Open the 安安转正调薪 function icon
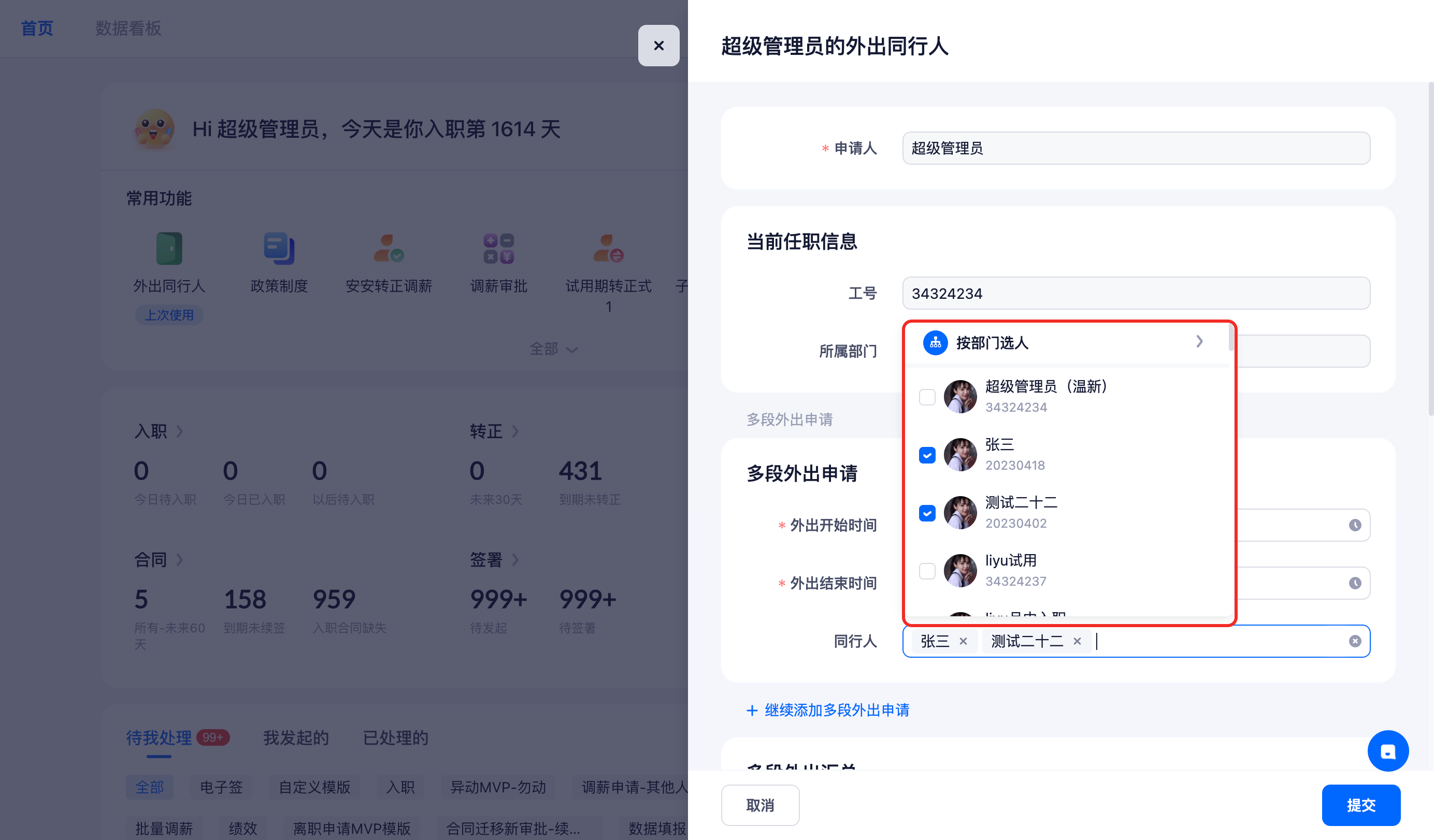 [x=389, y=249]
